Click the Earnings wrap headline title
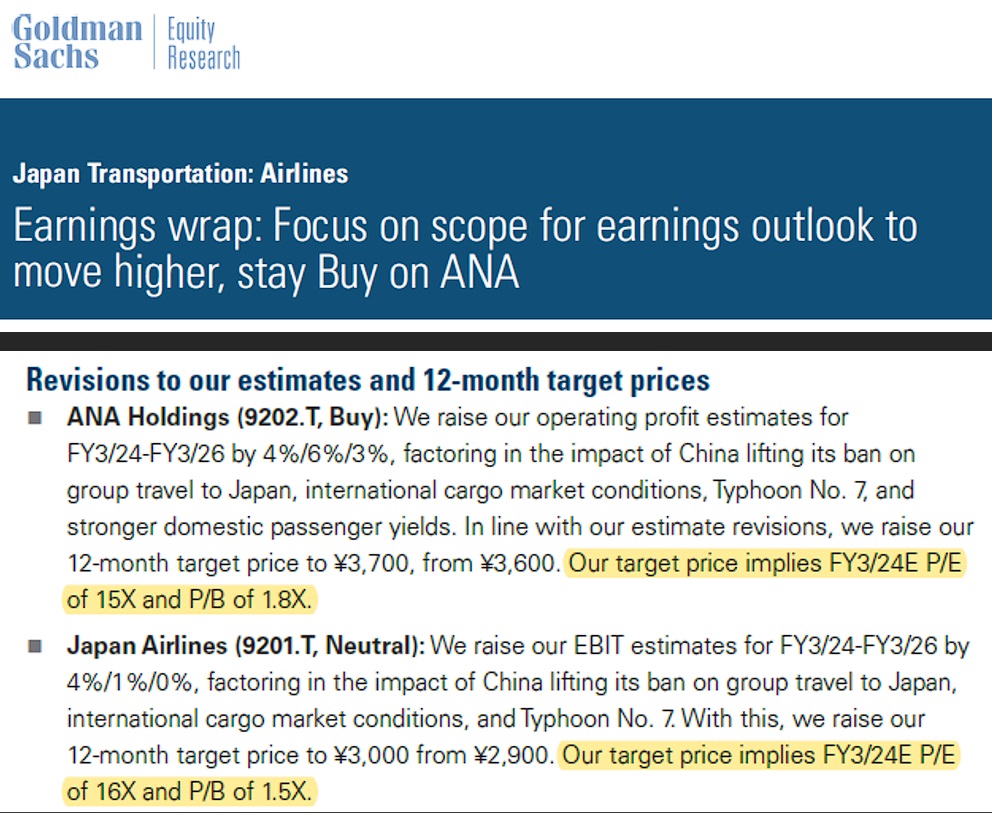Screen dimensions: 992x813 coord(465,249)
